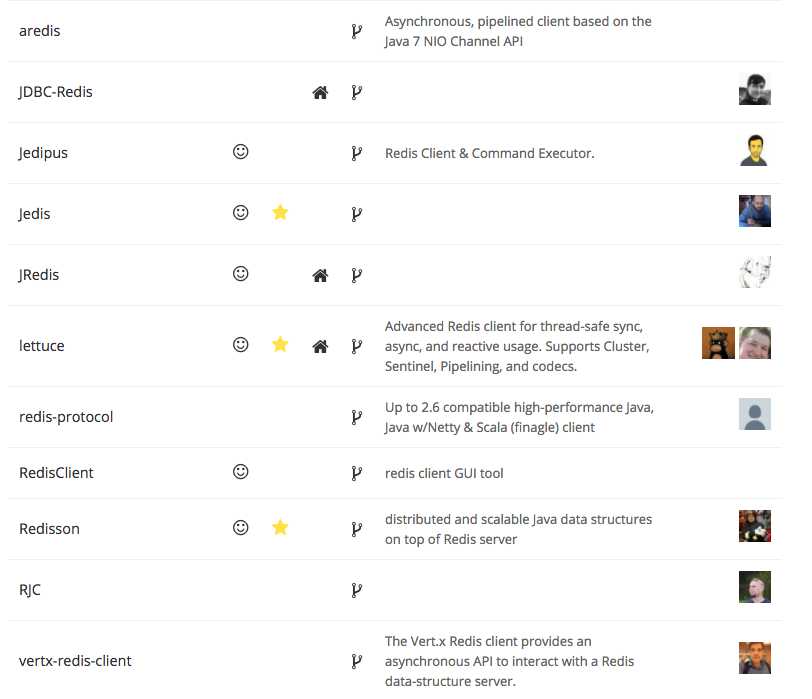
Task: Click 'The Vert.x Redis client provides' description
Action: tap(509, 661)
